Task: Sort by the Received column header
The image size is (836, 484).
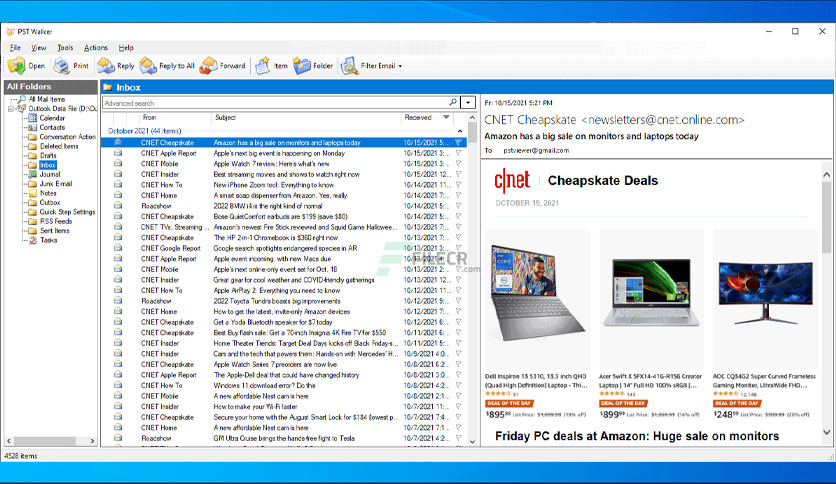Action: point(419,117)
